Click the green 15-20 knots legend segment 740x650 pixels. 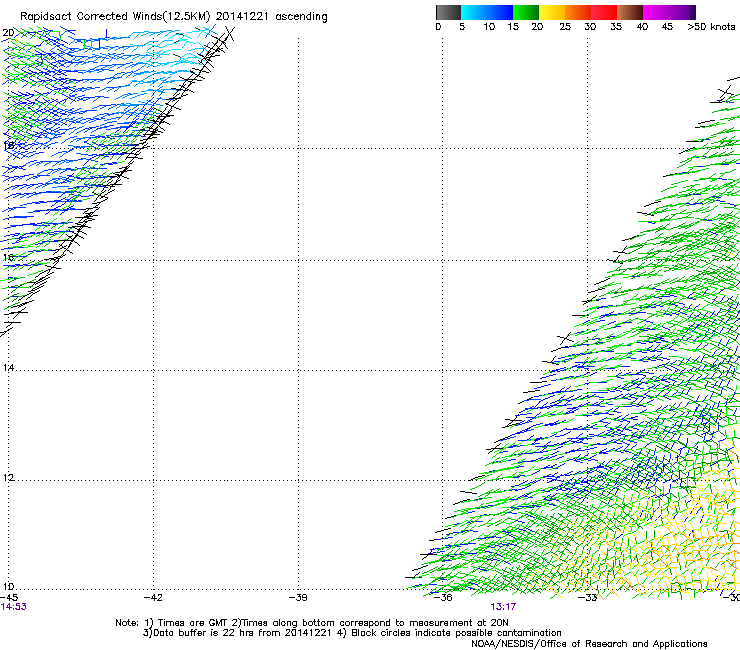point(526,12)
